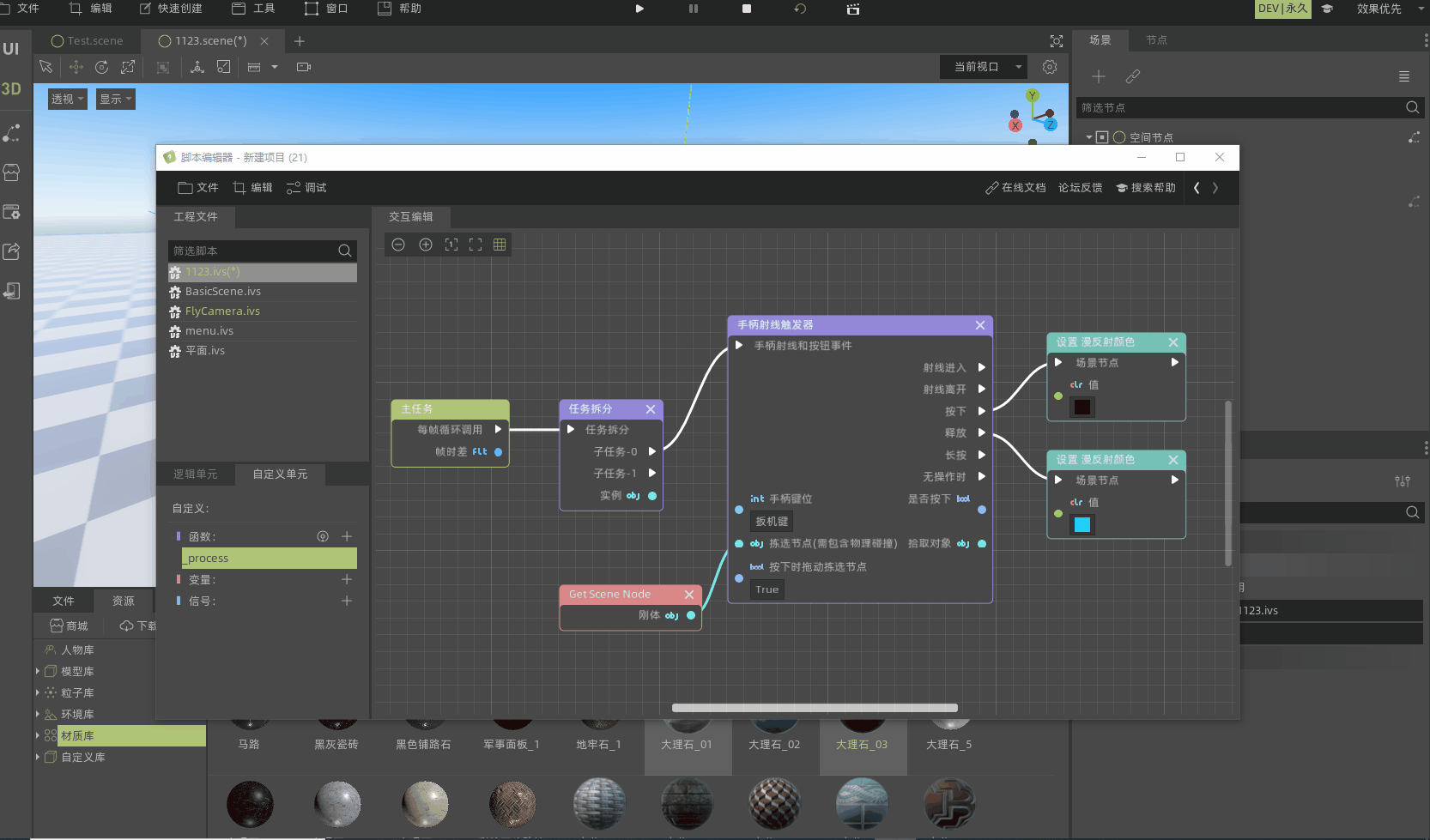Switch to UI mode in left sidebar
Image resolution: width=1430 pixels, height=840 pixels.
(x=11, y=49)
